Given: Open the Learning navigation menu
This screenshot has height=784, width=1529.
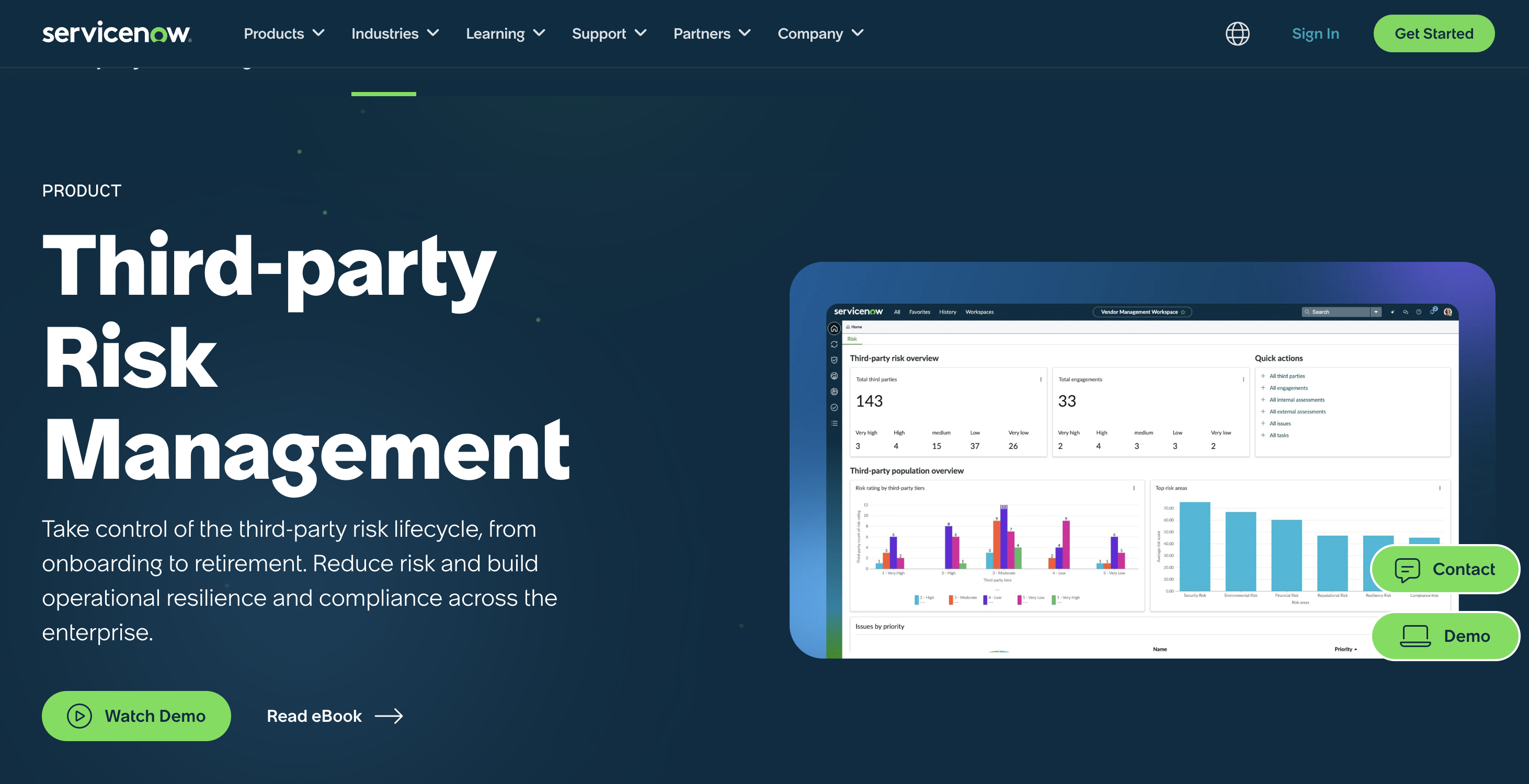Looking at the screenshot, I should pos(506,34).
